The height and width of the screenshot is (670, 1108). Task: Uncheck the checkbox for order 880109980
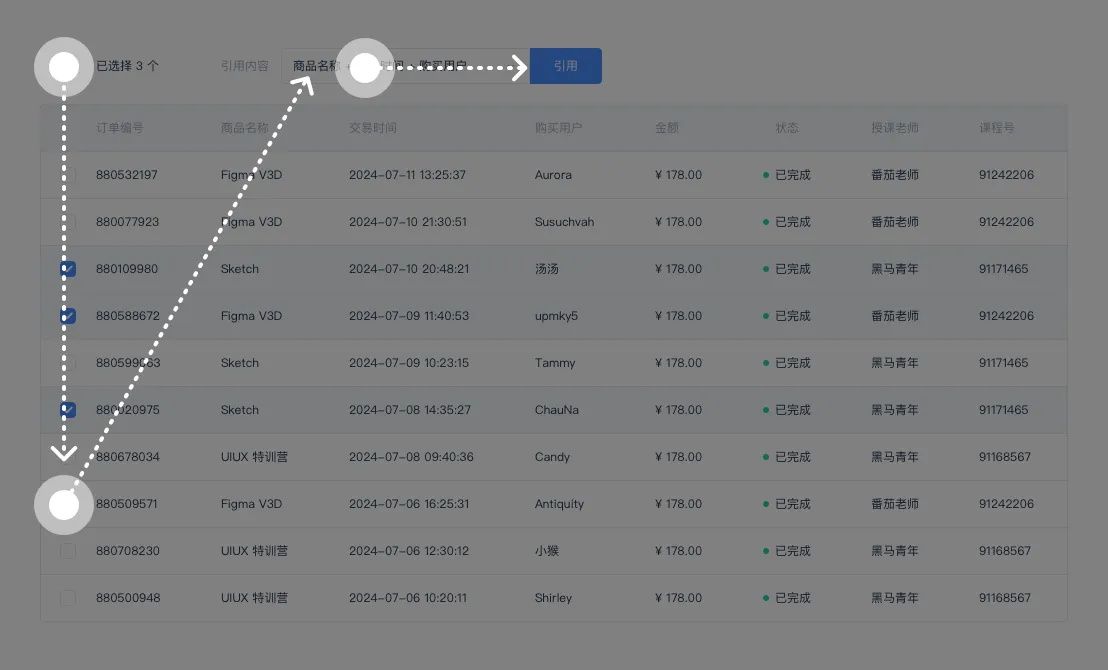[68, 269]
